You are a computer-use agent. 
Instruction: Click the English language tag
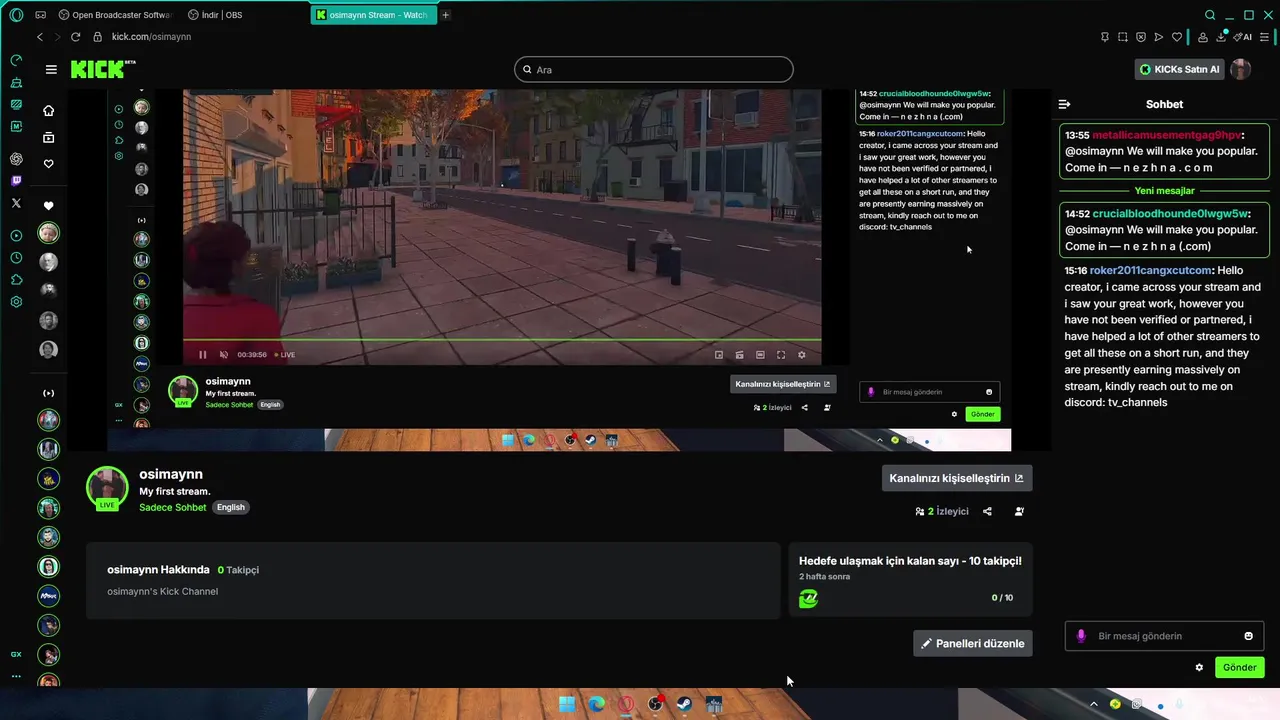(x=231, y=507)
